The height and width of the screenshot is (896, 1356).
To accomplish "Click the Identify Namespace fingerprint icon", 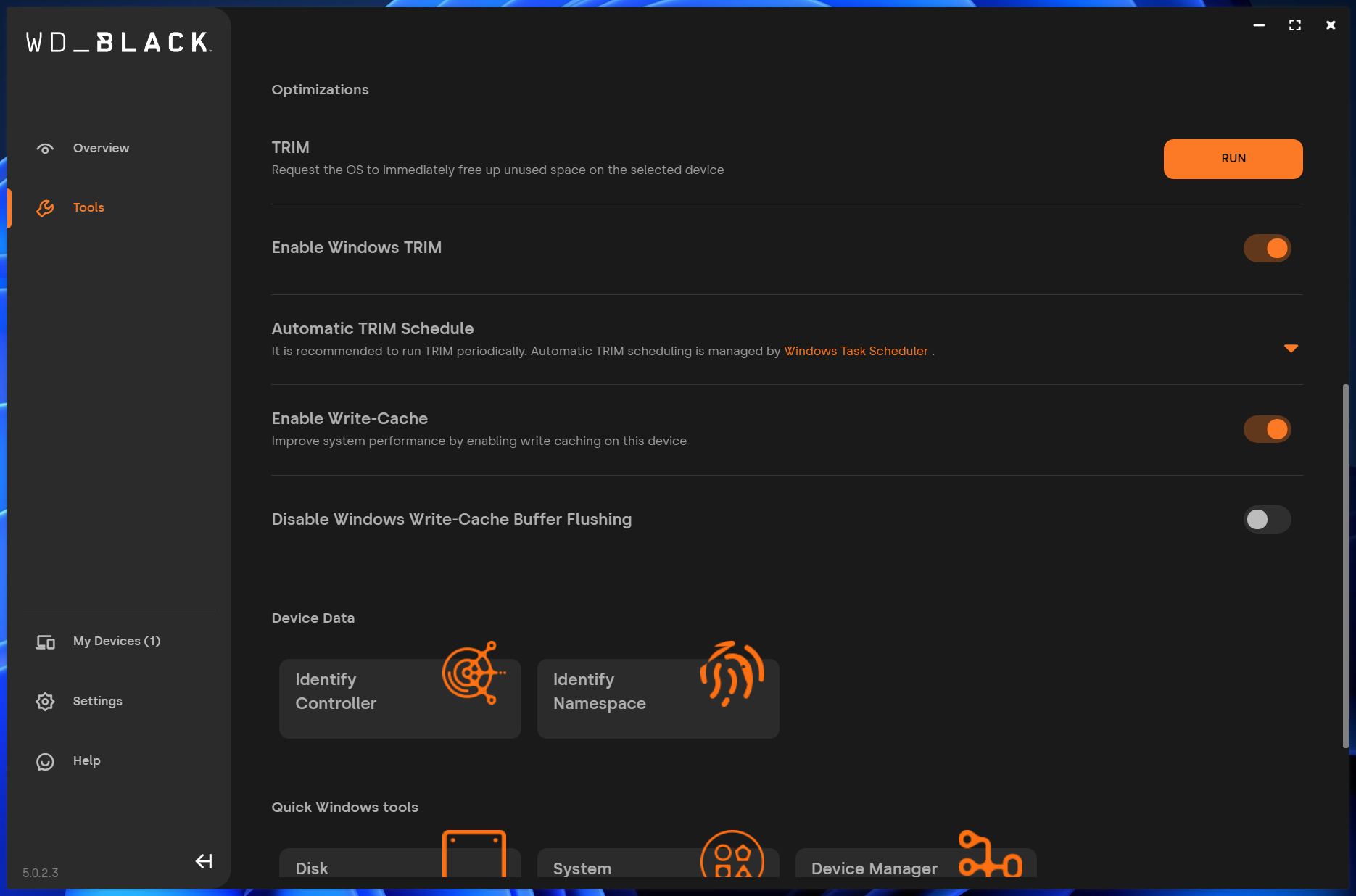I will 732,673.
